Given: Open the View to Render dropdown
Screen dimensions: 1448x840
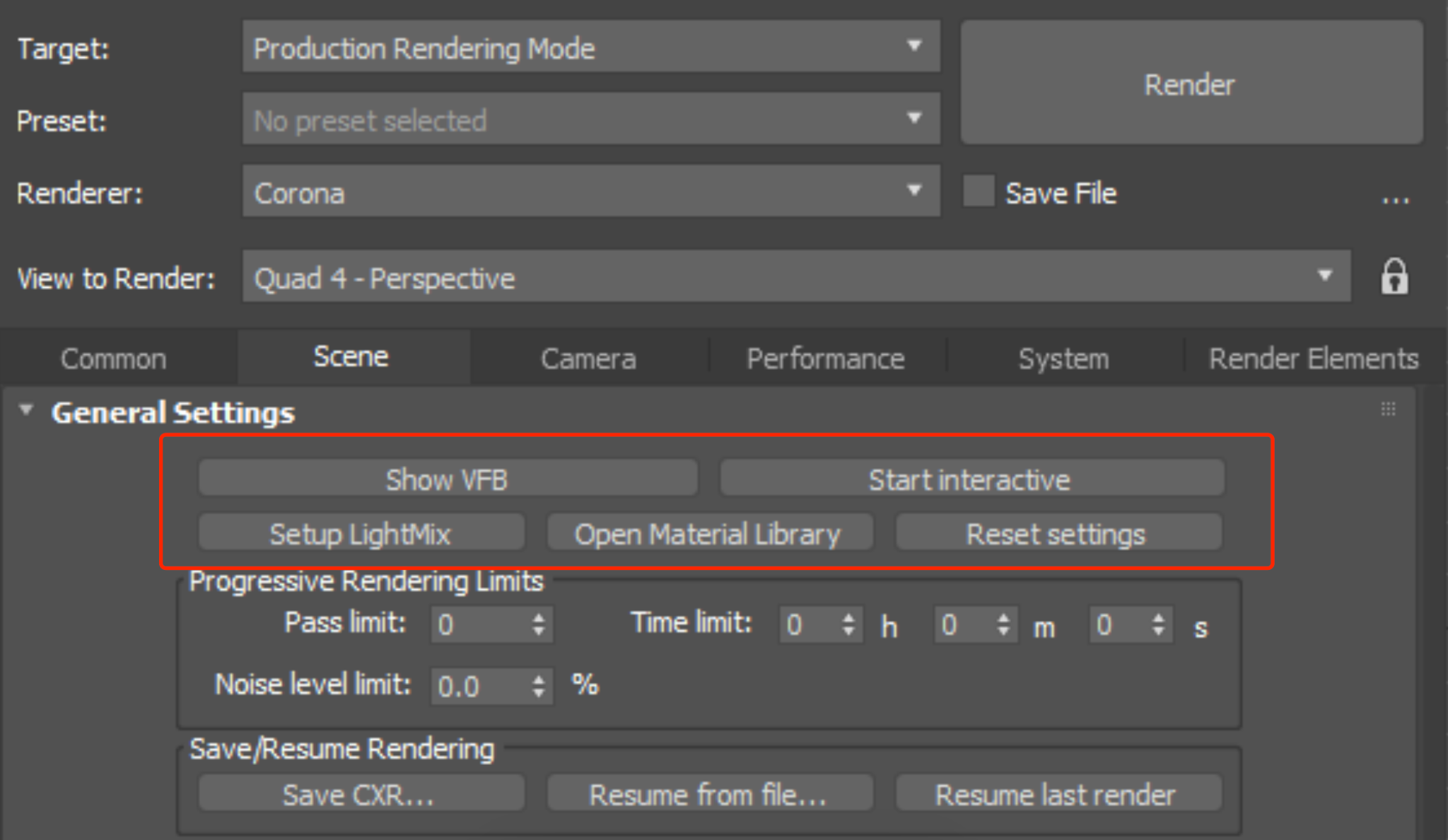Looking at the screenshot, I should click(795, 277).
